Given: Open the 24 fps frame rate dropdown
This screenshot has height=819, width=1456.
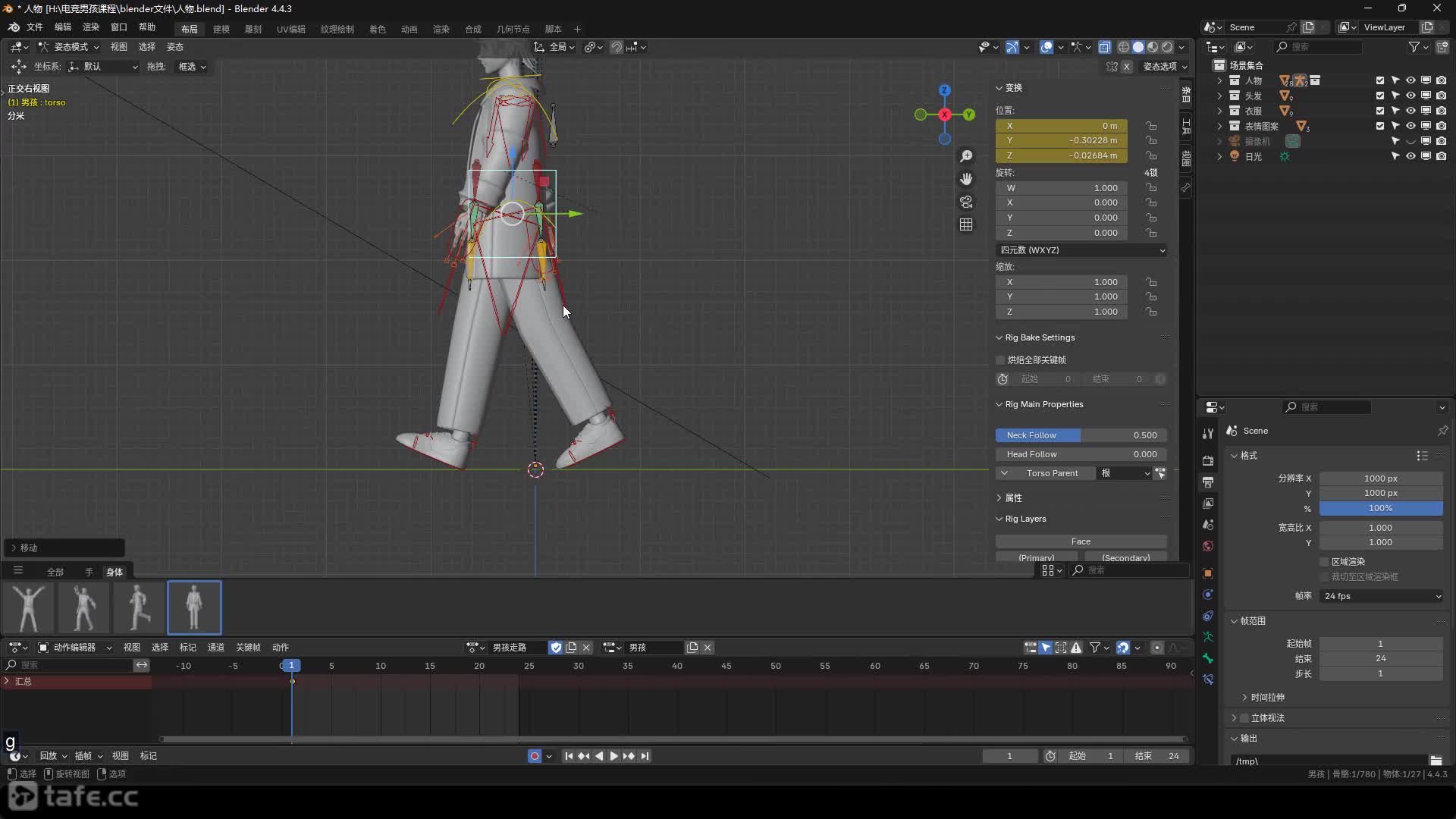Looking at the screenshot, I should coord(1382,596).
